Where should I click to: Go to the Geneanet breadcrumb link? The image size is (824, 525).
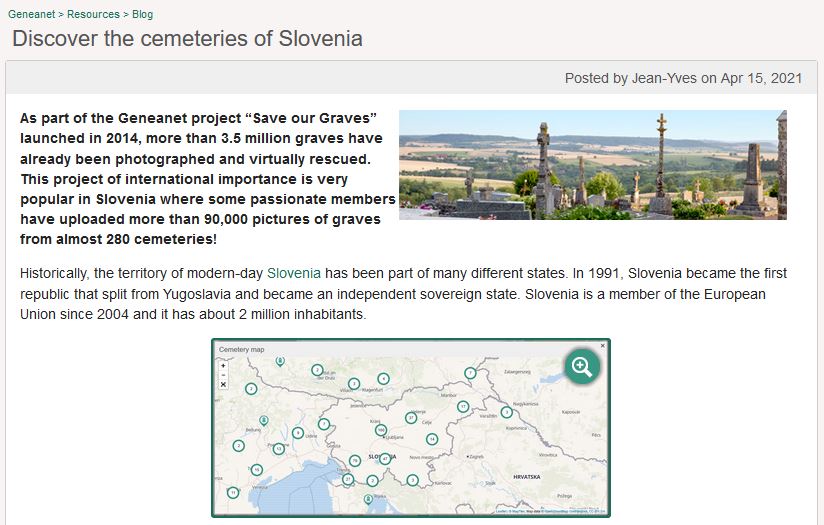point(32,14)
